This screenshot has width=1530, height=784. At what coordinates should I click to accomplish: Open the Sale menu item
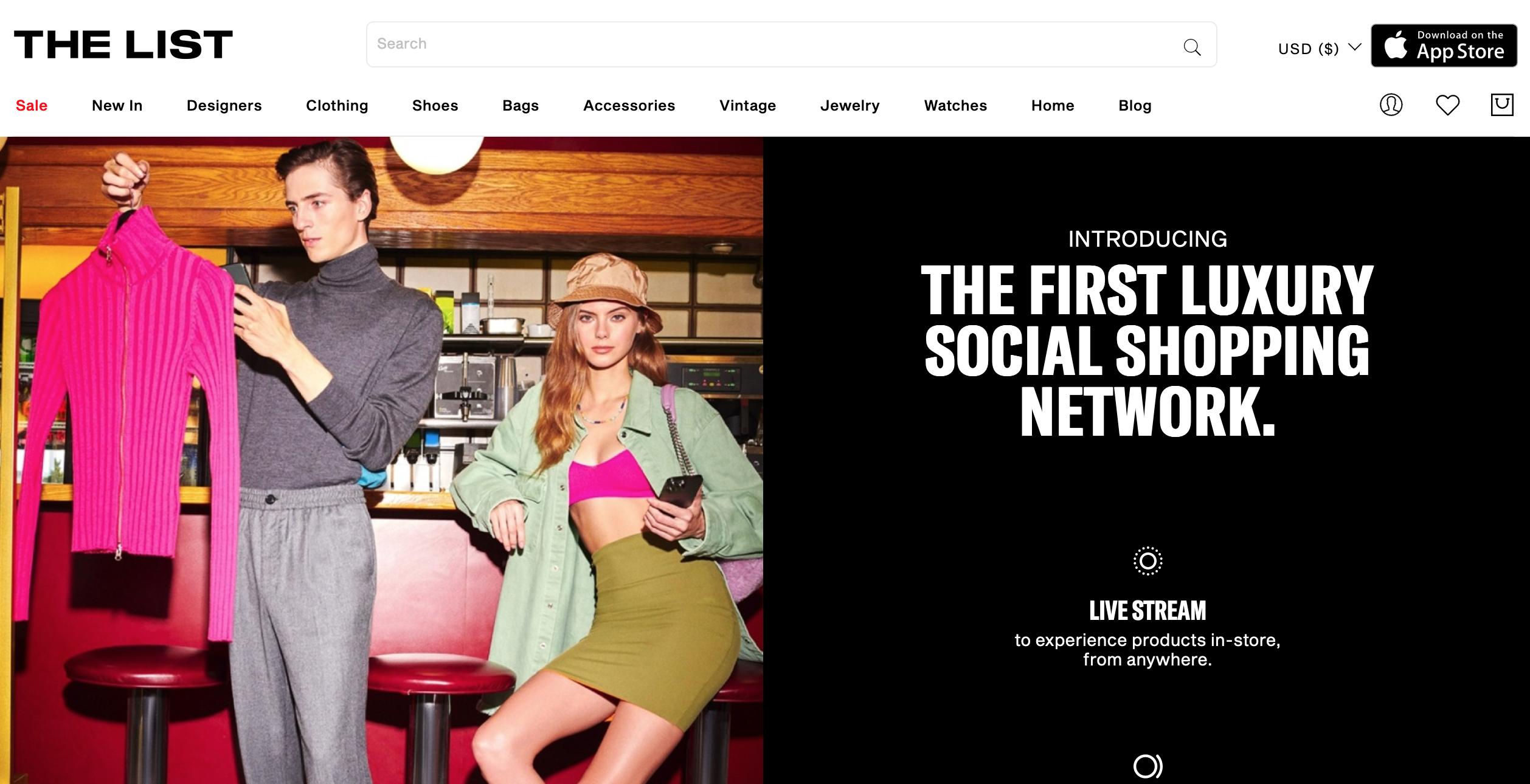[32, 106]
